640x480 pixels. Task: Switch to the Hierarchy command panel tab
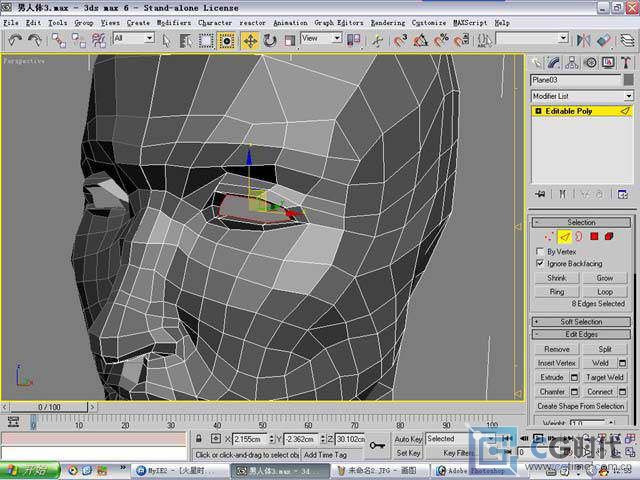pyautogui.click(x=572, y=63)
